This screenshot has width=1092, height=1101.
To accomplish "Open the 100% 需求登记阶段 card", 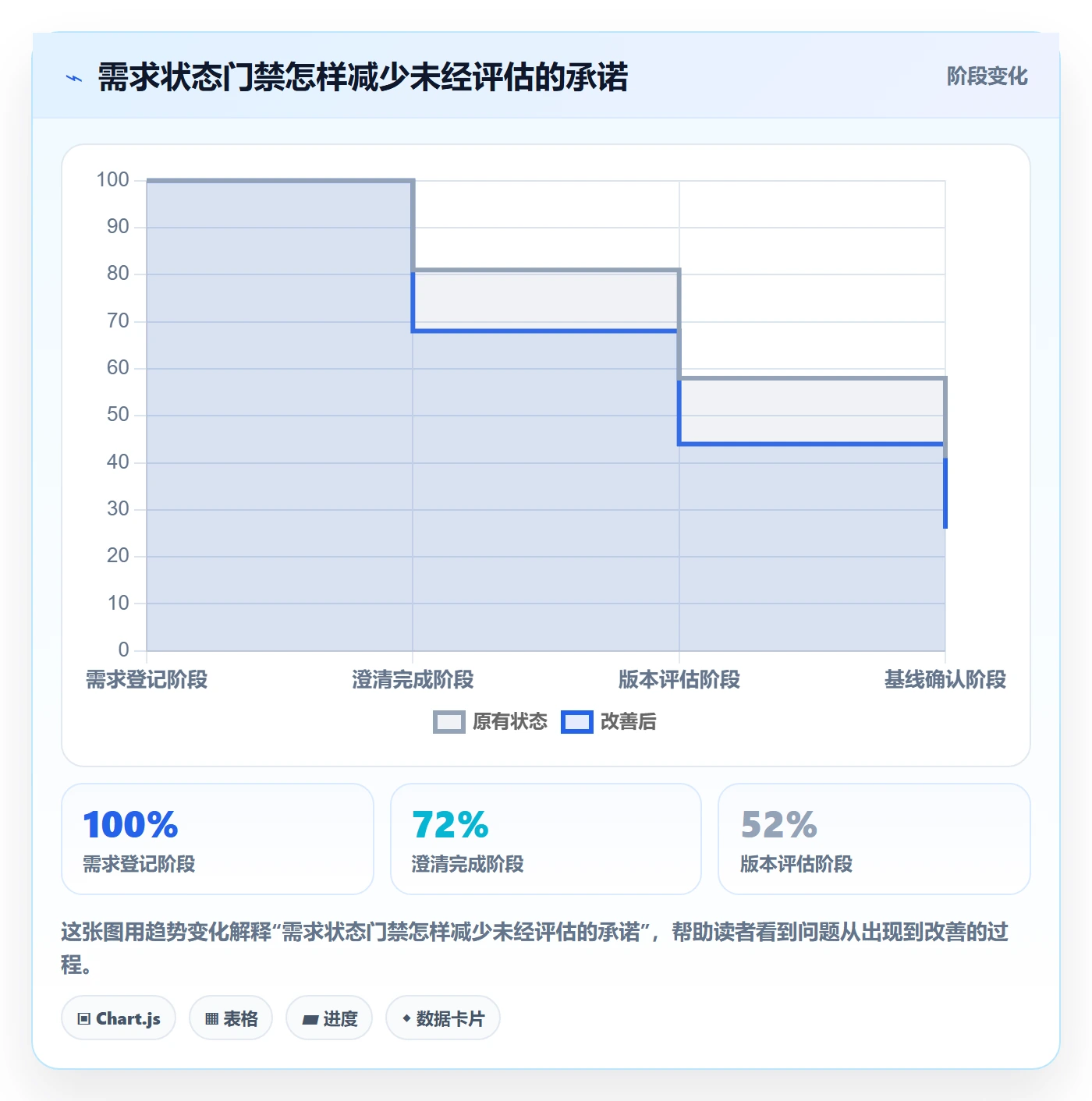I will pyautogui.click(x=218, y=839).
